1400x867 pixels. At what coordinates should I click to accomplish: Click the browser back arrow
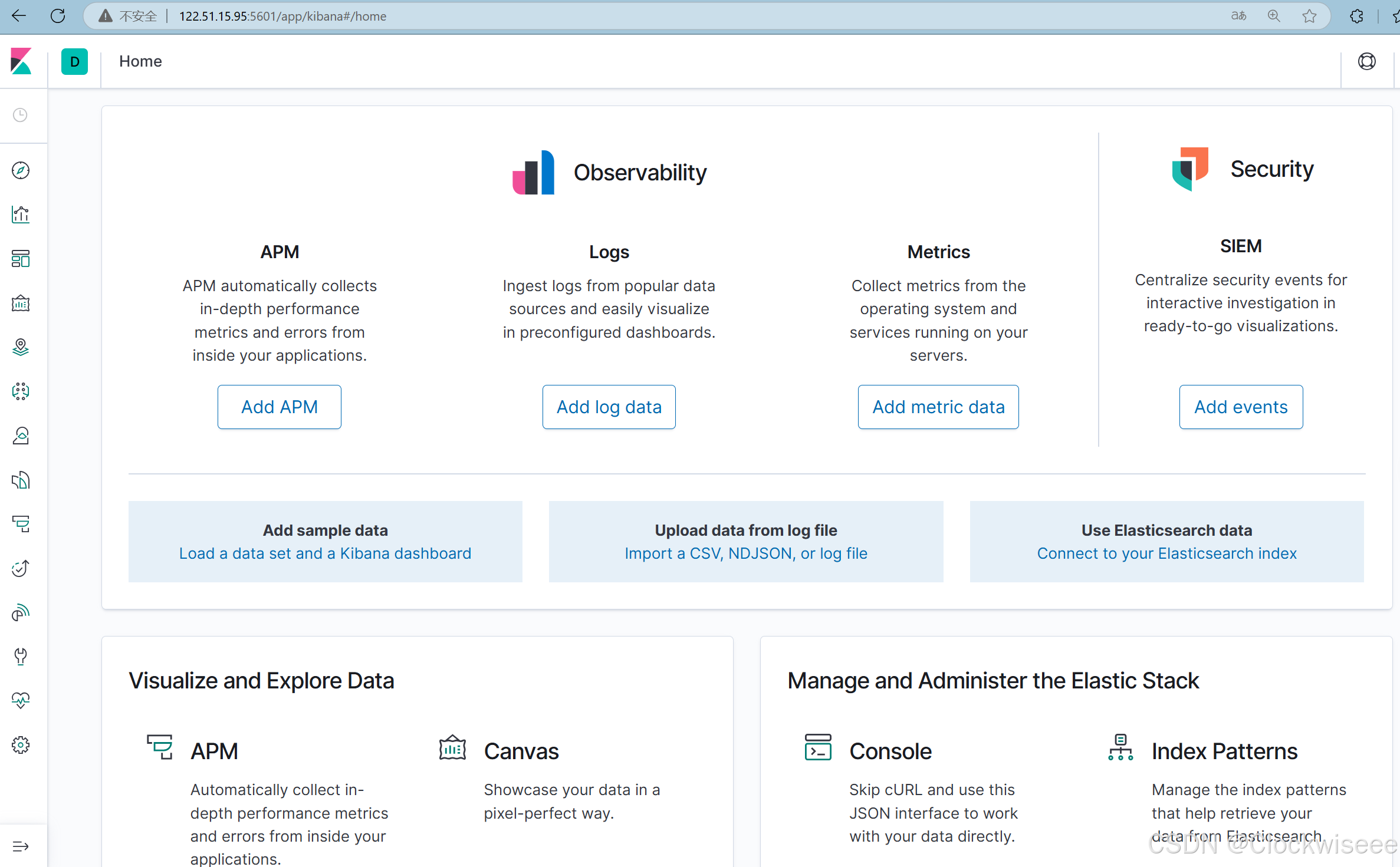[19, 16]
